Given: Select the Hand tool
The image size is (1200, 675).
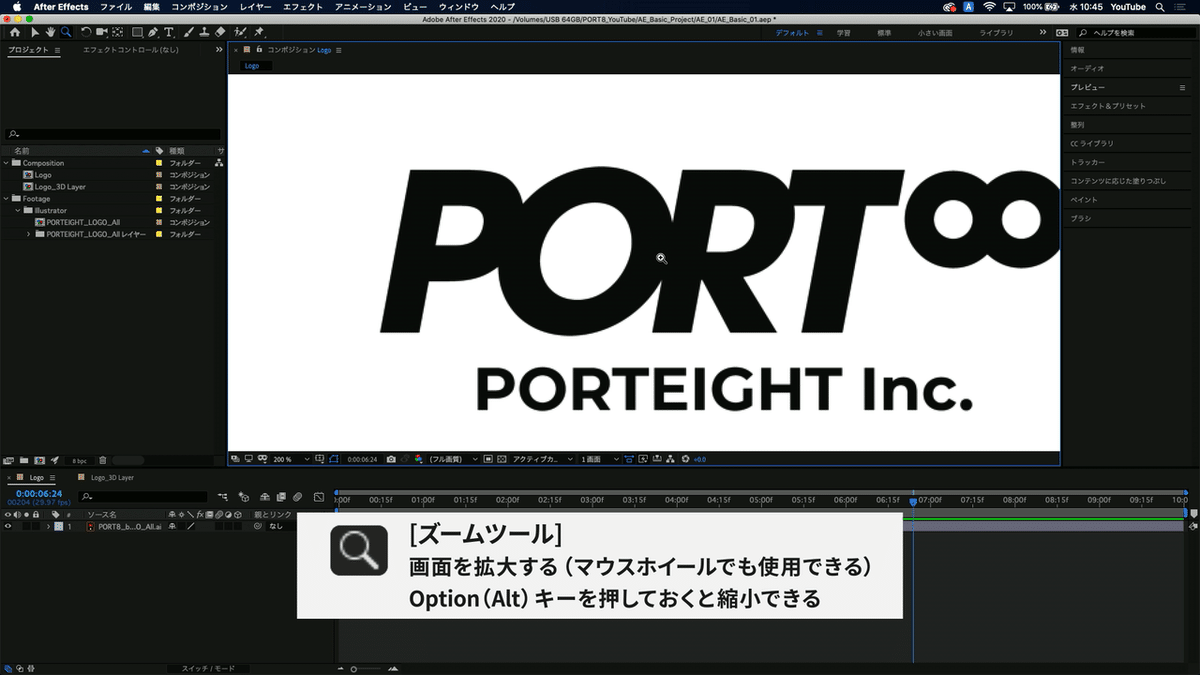Looking at the screenshot, I should (x=50, y=32).
